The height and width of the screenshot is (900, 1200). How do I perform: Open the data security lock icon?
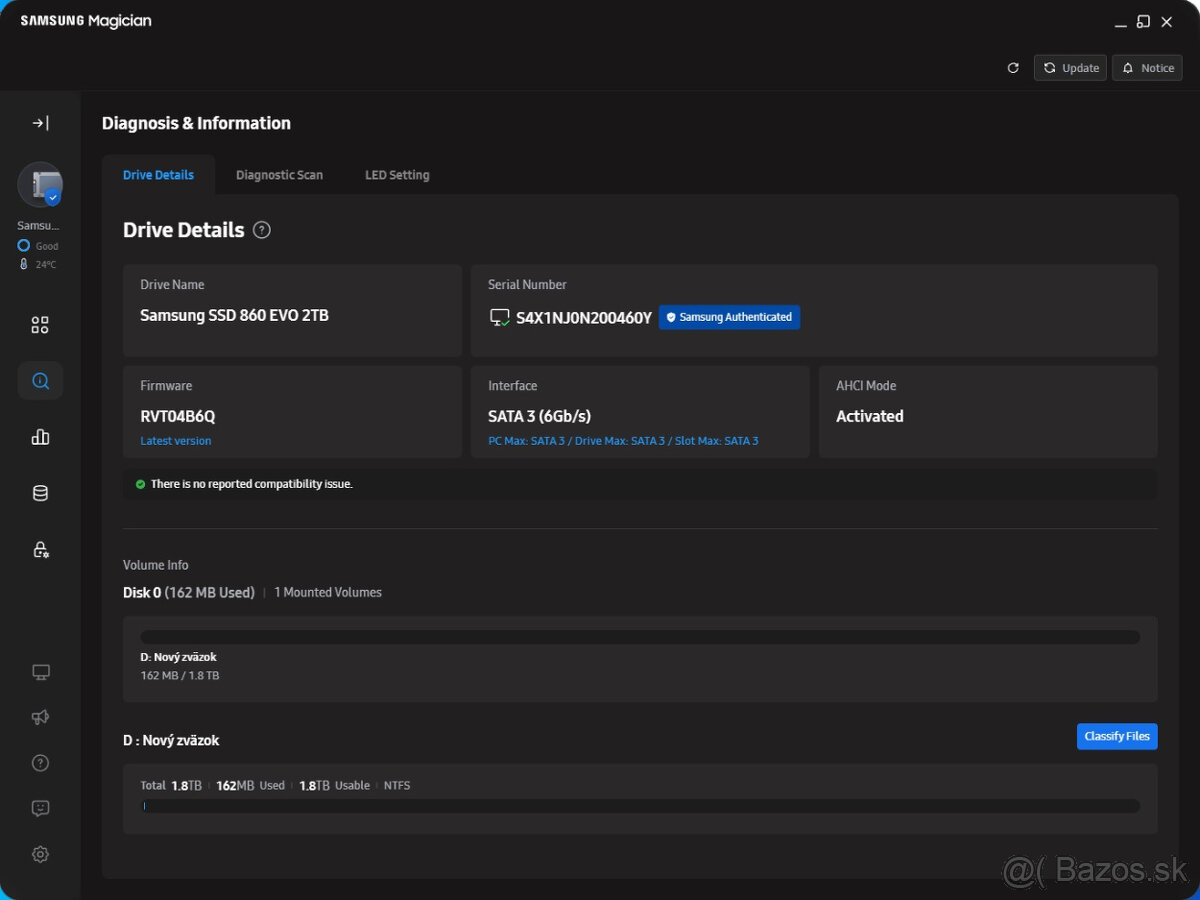tap(40, 549)
